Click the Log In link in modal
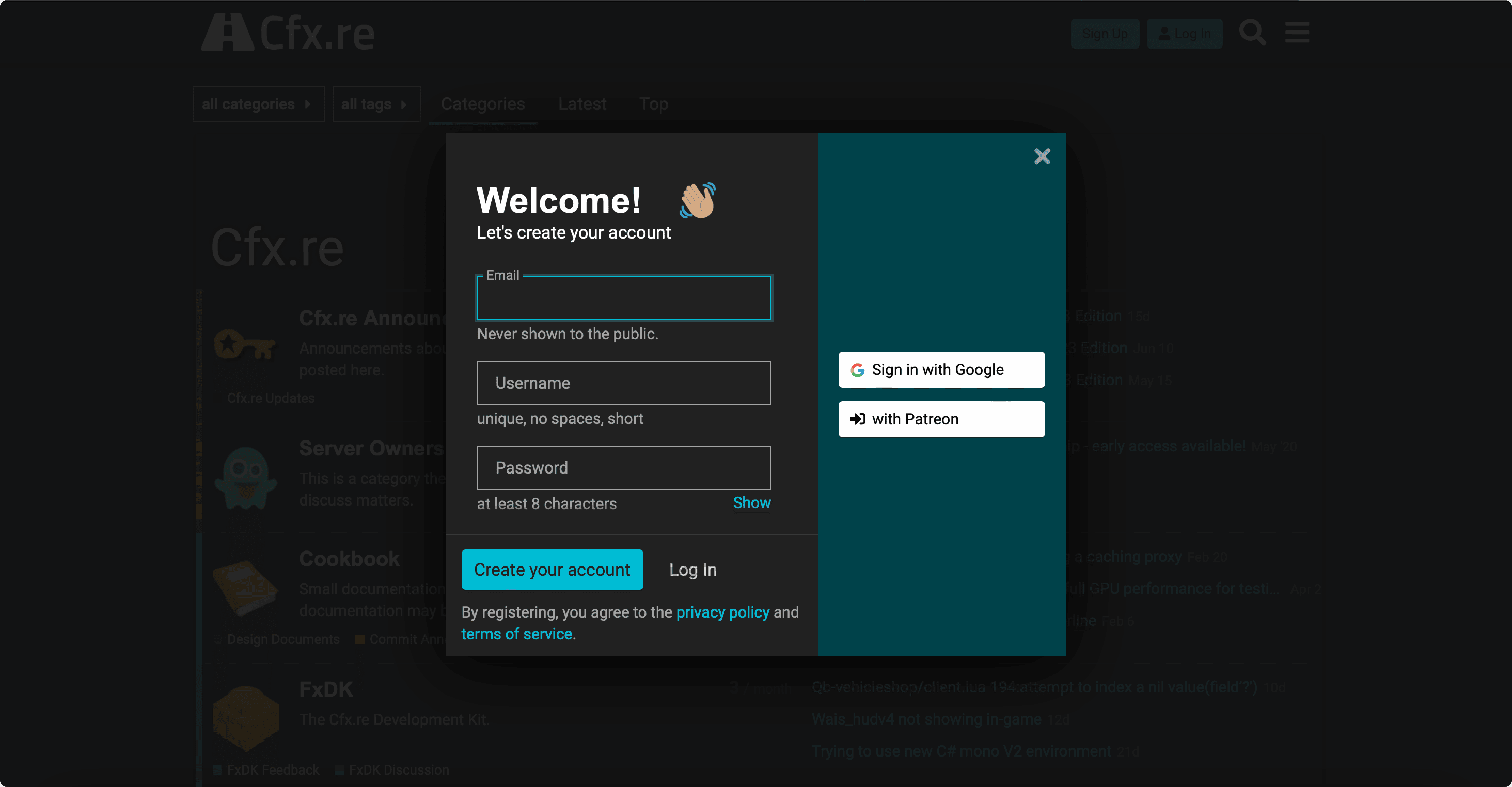 [x=692, y=569]
